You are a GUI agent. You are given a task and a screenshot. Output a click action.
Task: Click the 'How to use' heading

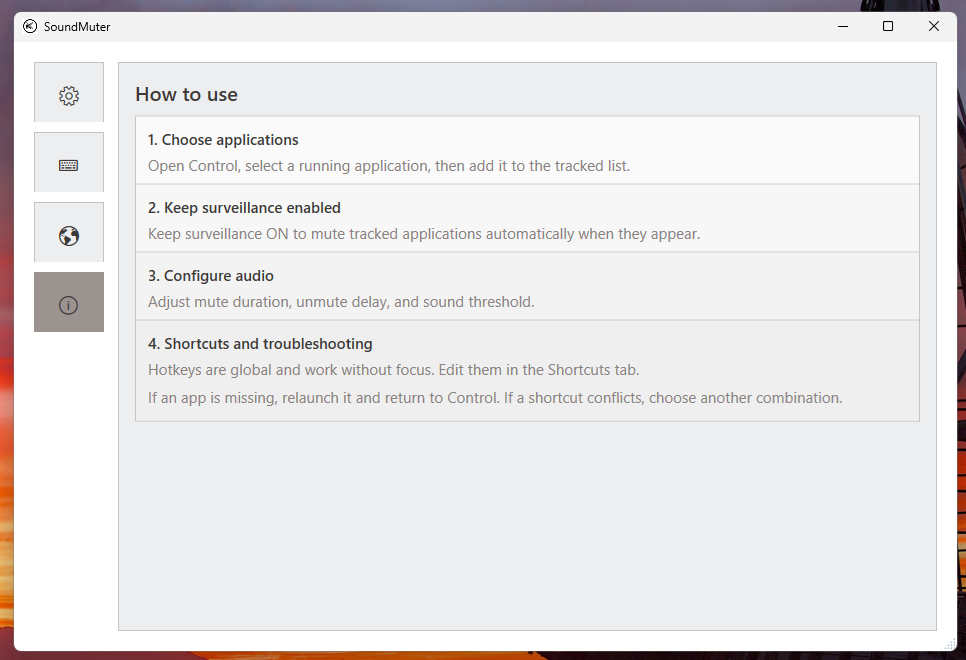pos(187,94)
